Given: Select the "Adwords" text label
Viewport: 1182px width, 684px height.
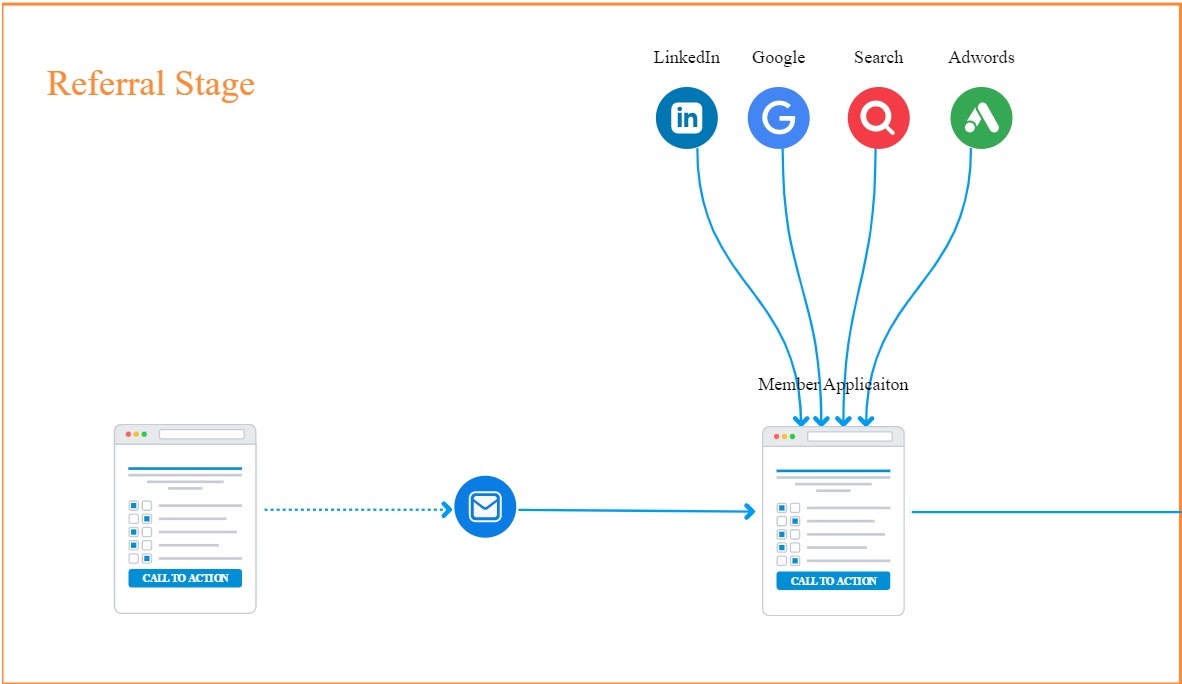Looking at the screenshot, I should pos(981,57).
